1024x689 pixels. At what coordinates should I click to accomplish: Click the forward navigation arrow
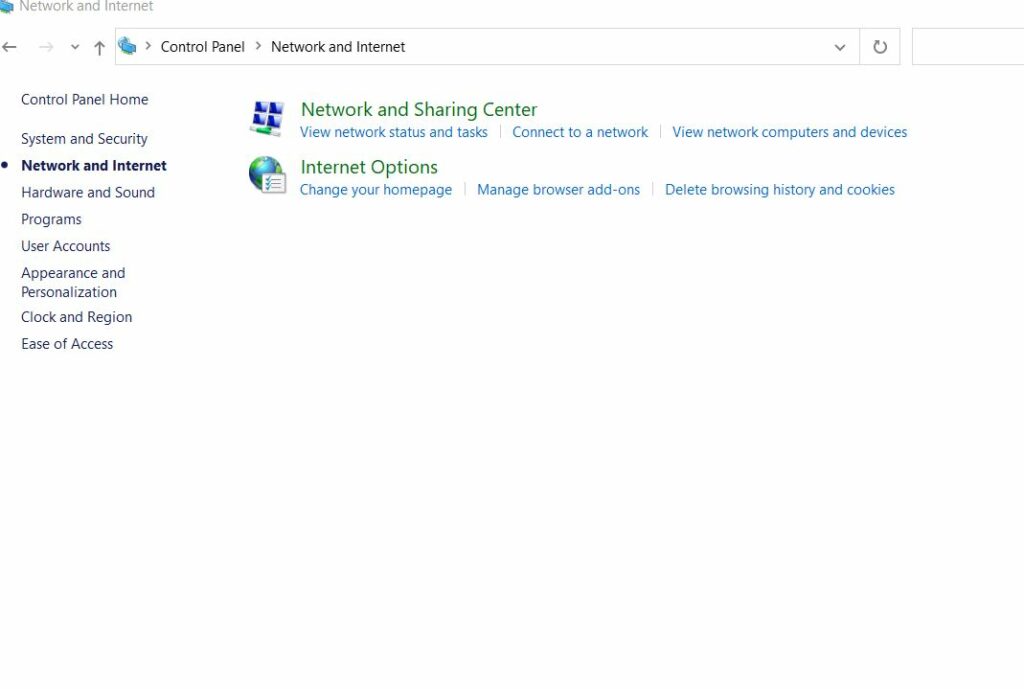[x=46, y=46]
